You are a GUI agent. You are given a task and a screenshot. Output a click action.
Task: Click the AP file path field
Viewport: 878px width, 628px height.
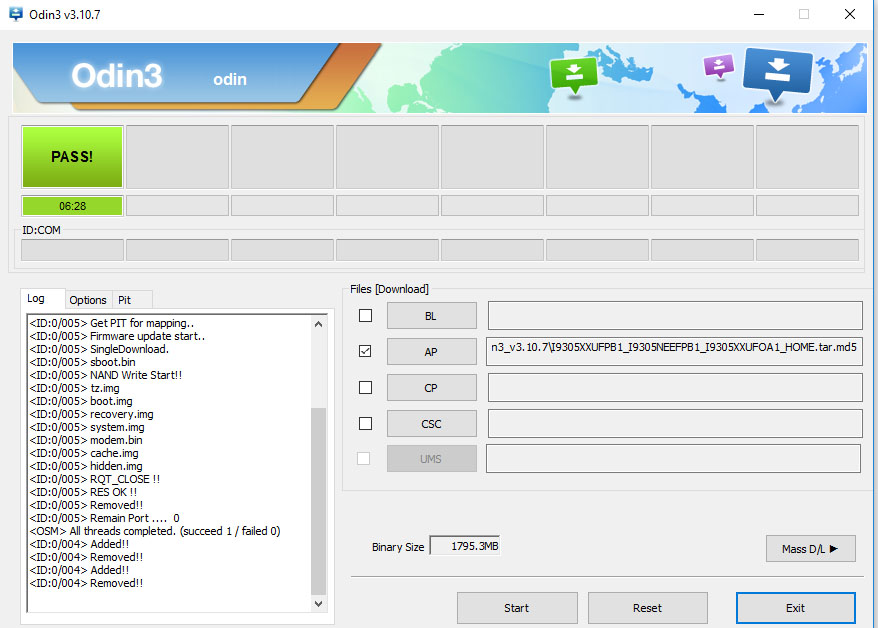[x=675, y=352]
